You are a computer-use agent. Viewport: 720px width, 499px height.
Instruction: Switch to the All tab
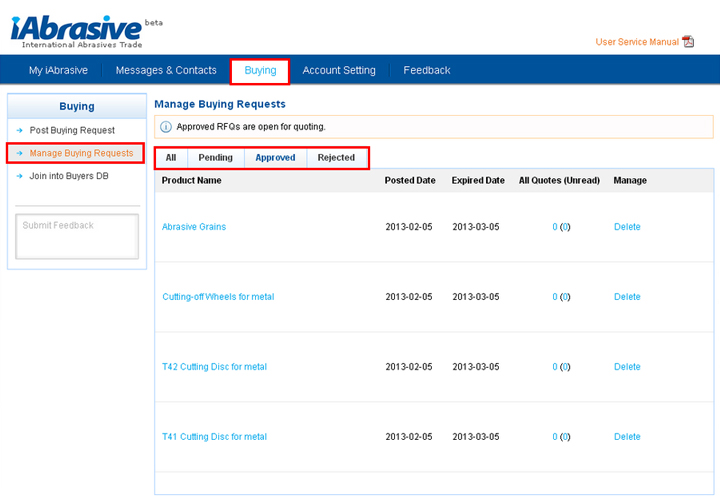171,157
